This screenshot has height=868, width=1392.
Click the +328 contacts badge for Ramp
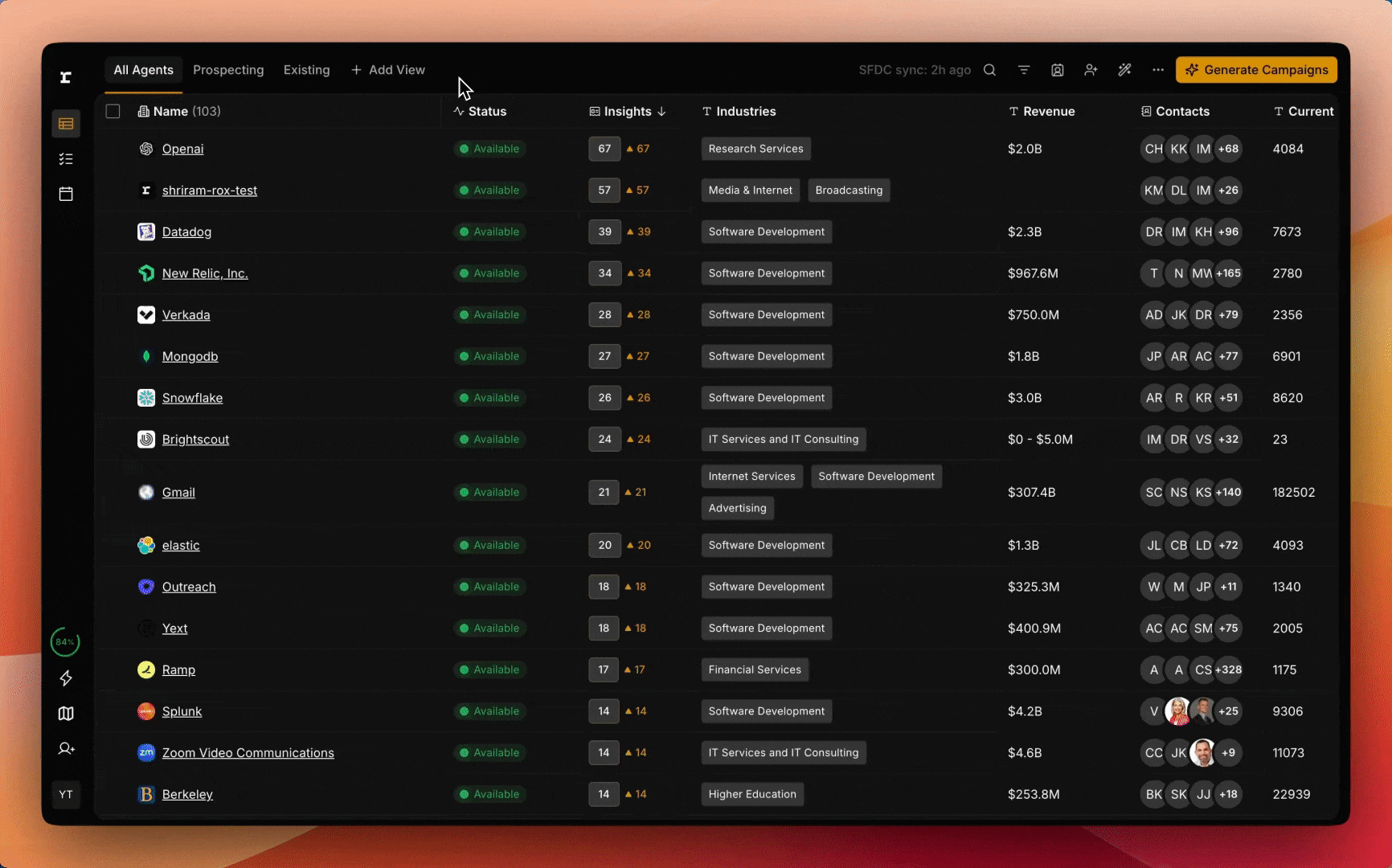1228,669
